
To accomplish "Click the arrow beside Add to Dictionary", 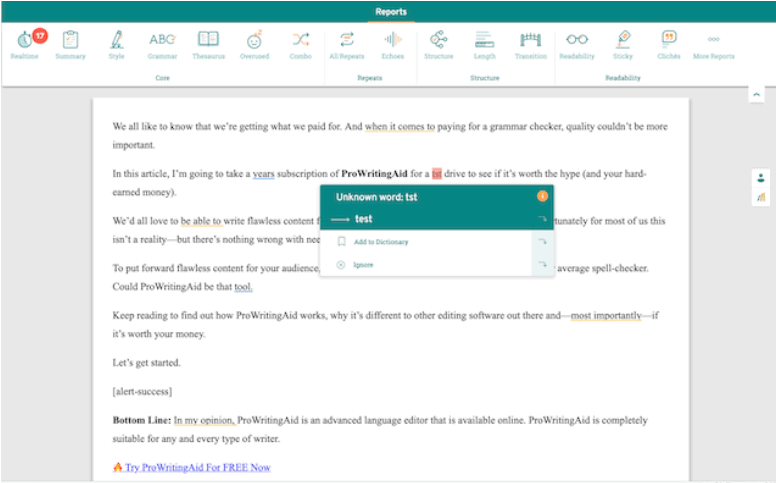I will click(x=542, y=242).
